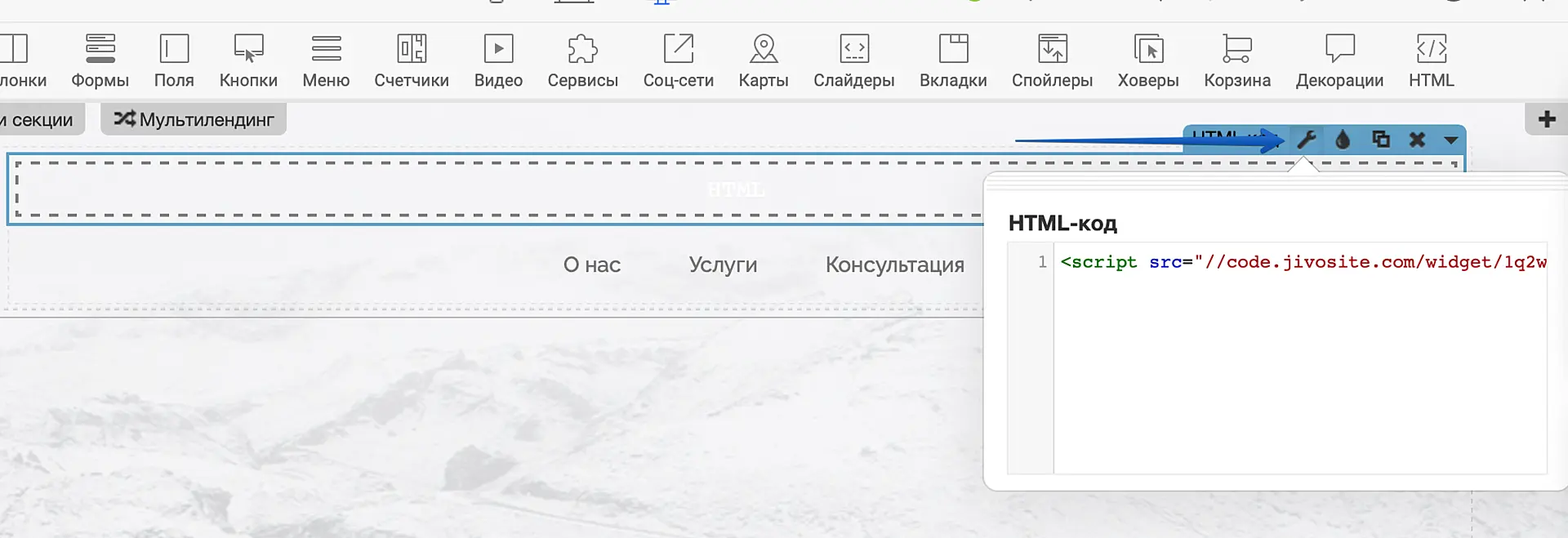Open the Поля widget category
Viewport: 1568px width, 538px height.
click(174, 60)
